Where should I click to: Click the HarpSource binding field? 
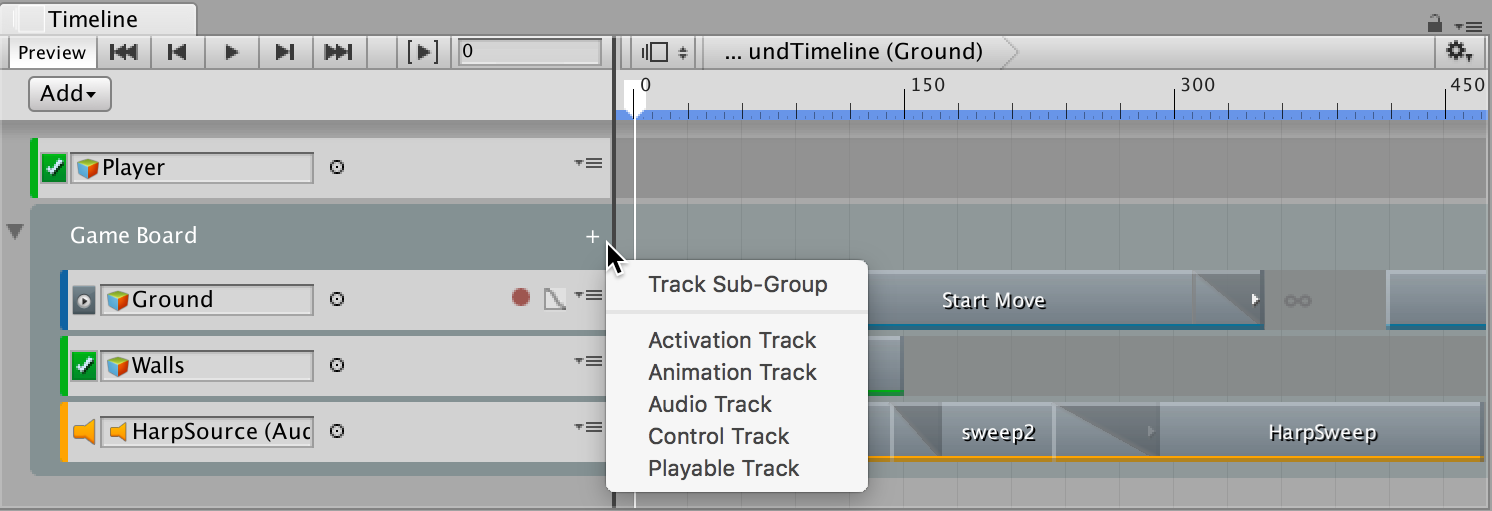pyautogui.click(x=207, y=432)
